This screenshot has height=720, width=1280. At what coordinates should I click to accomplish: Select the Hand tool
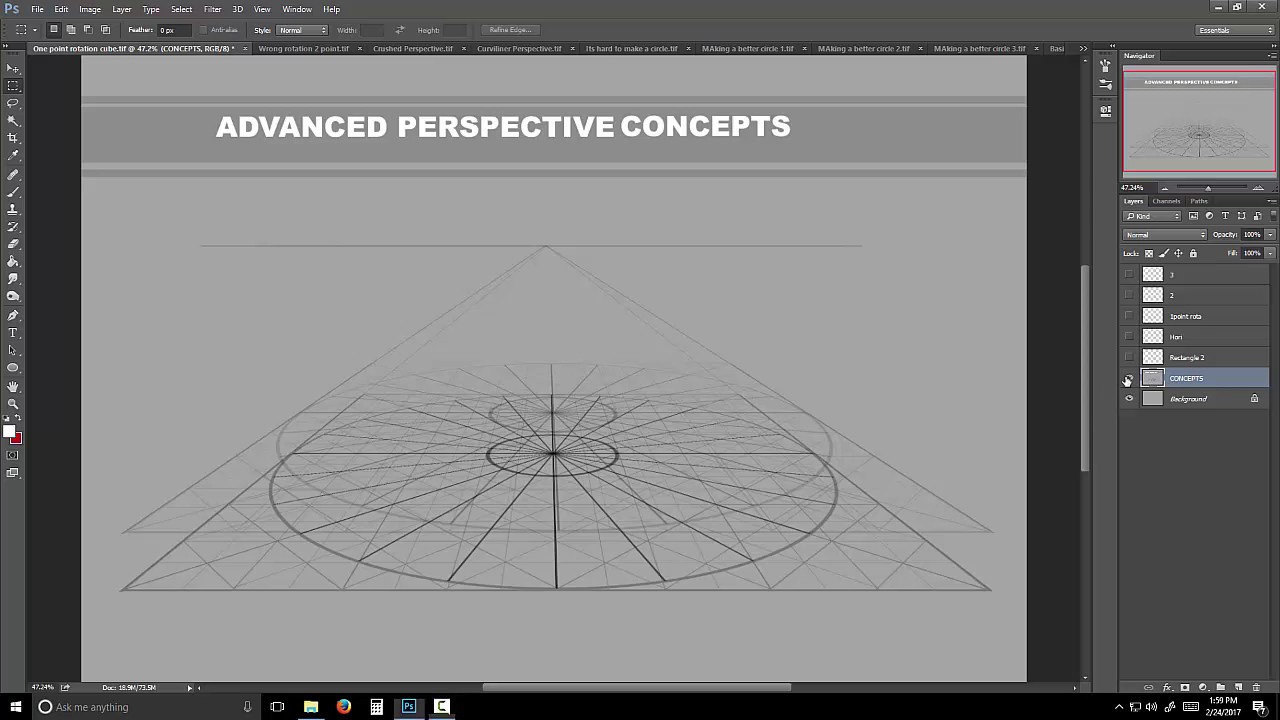point(13,386)
